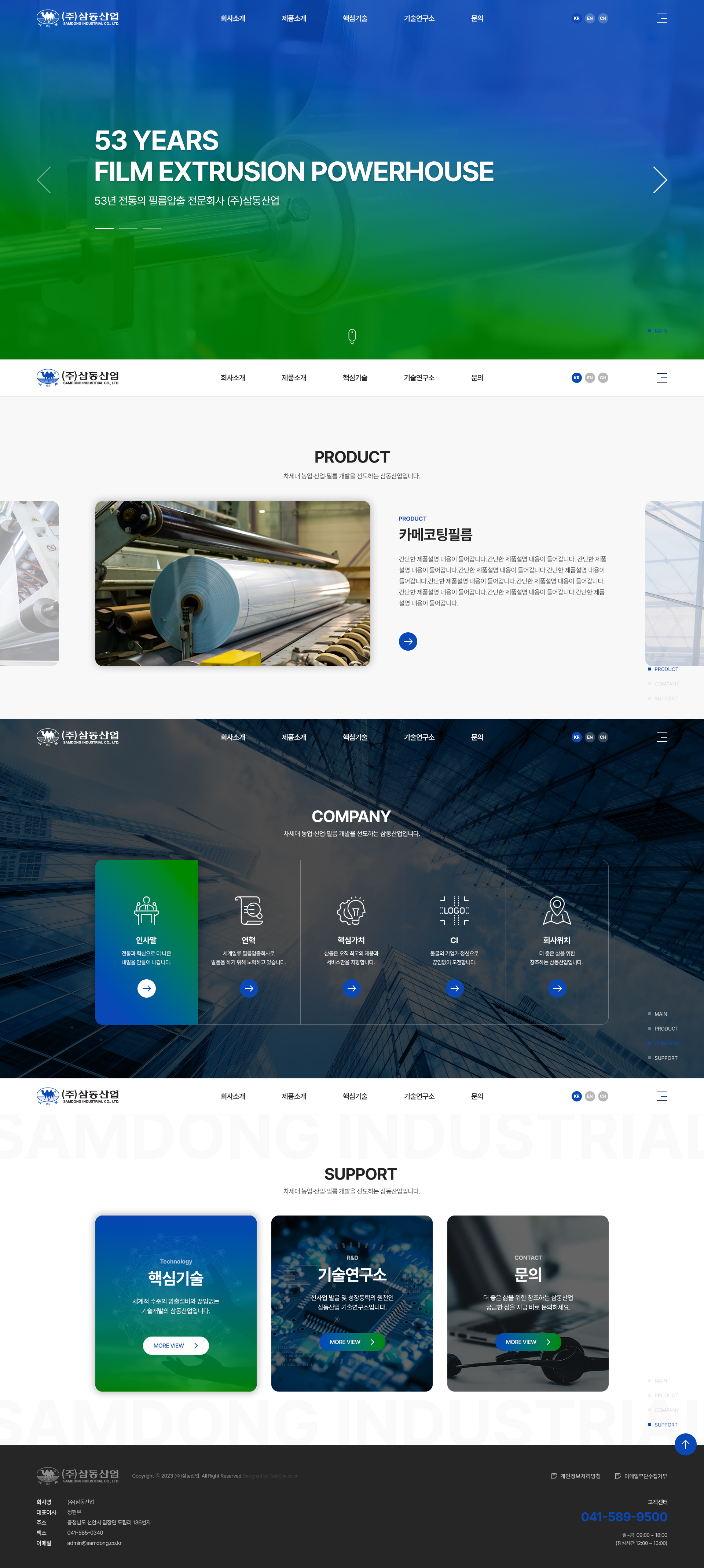The image size is (704, 1568).
Task: Open the hamburger menu in the hero header
Action: [662, 18]
